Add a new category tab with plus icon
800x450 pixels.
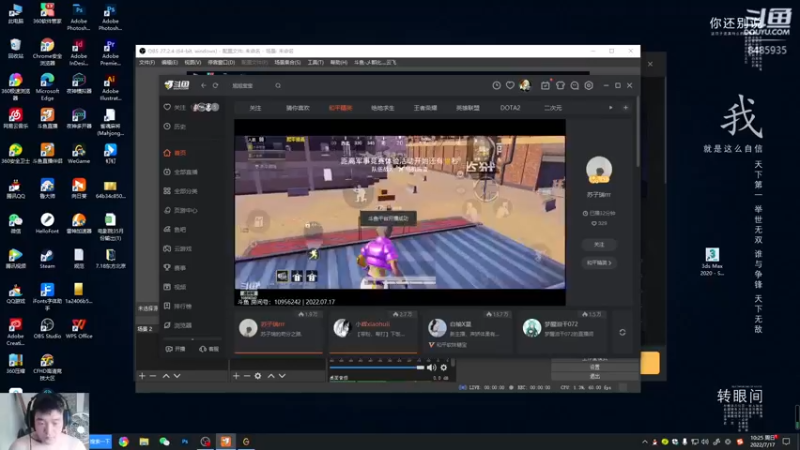pos(626,108)
